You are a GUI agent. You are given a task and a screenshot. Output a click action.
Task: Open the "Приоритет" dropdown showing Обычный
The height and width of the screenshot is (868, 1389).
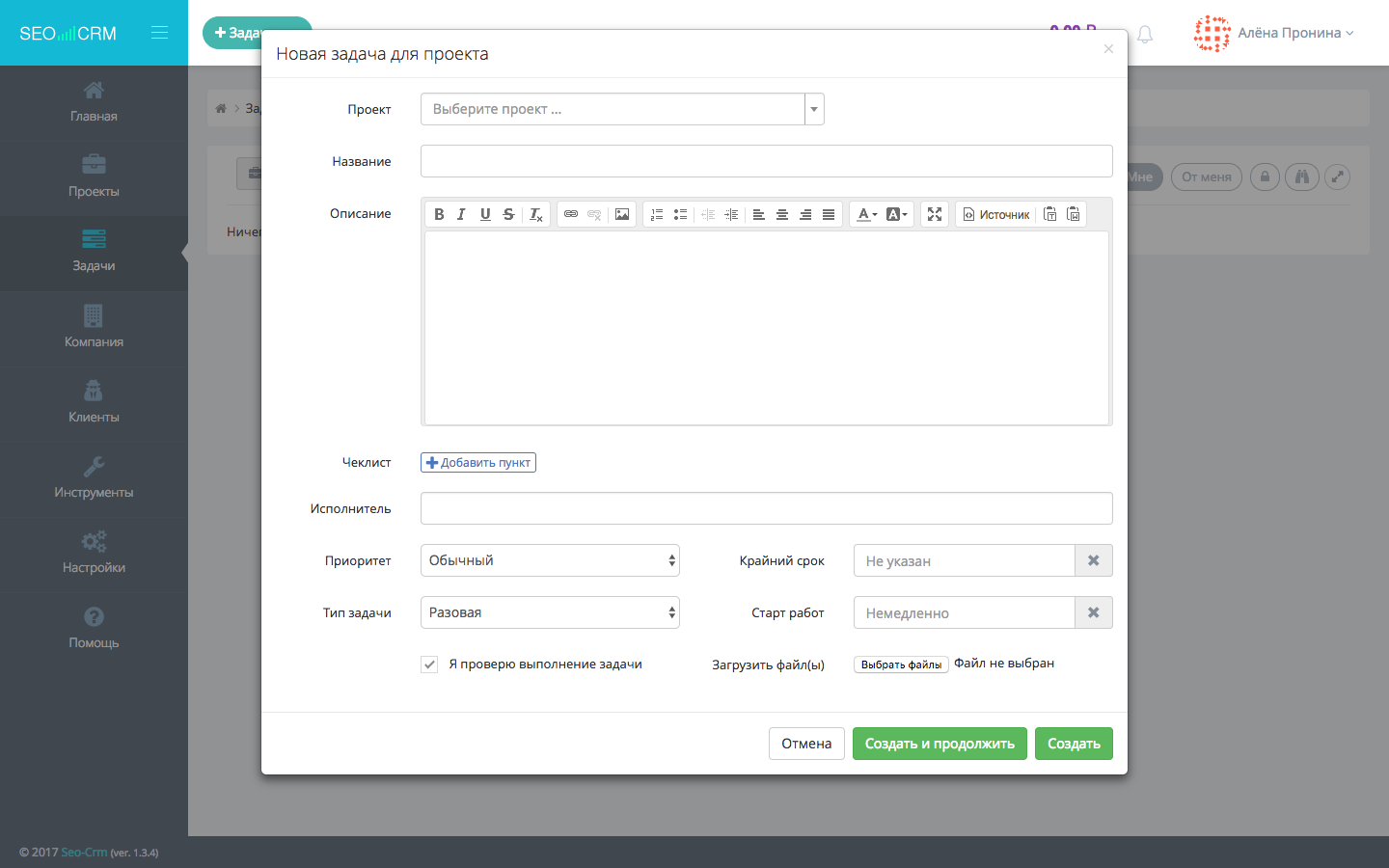[549, 559]
